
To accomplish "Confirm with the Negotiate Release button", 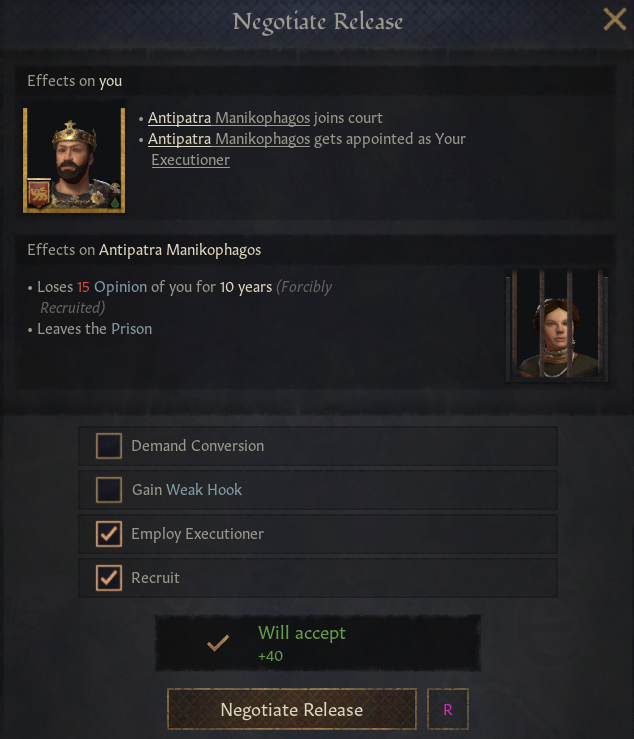I will click(x=292, y=709).
